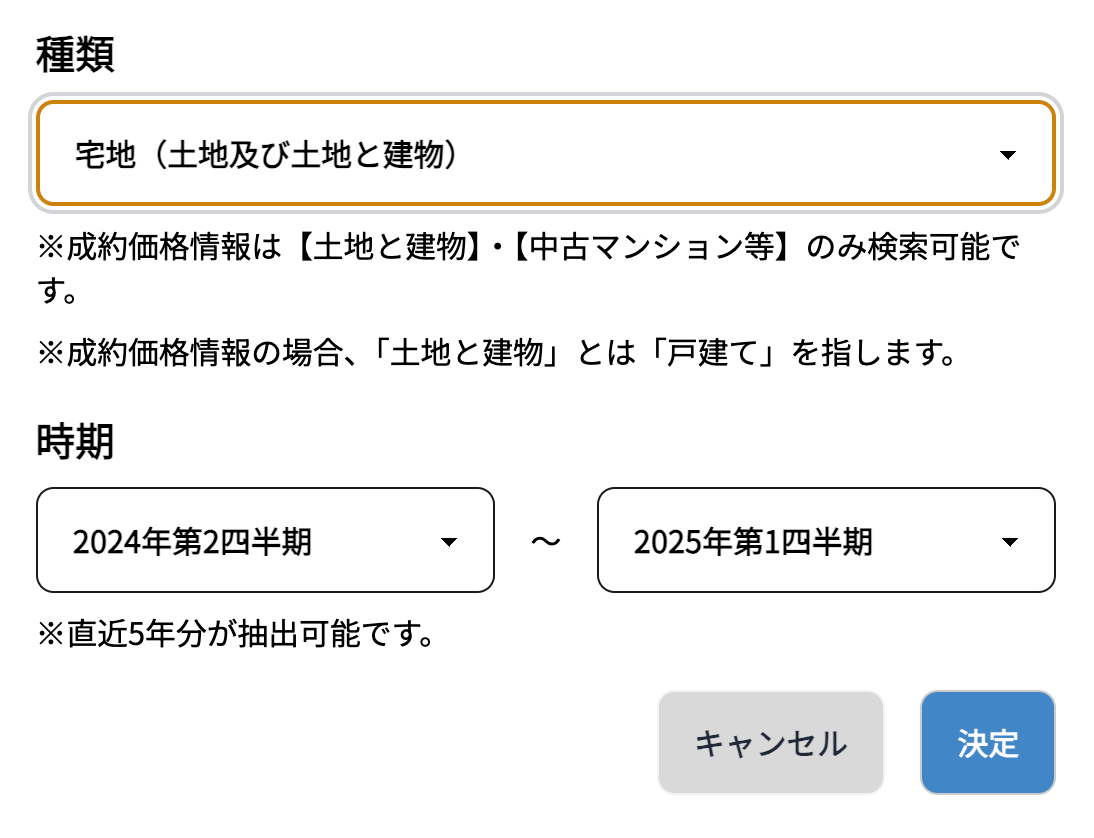Click the arrow icon beside 2024年第2四半期
The width and height of the screenshot is (1094, 838).
click(449, 542)
